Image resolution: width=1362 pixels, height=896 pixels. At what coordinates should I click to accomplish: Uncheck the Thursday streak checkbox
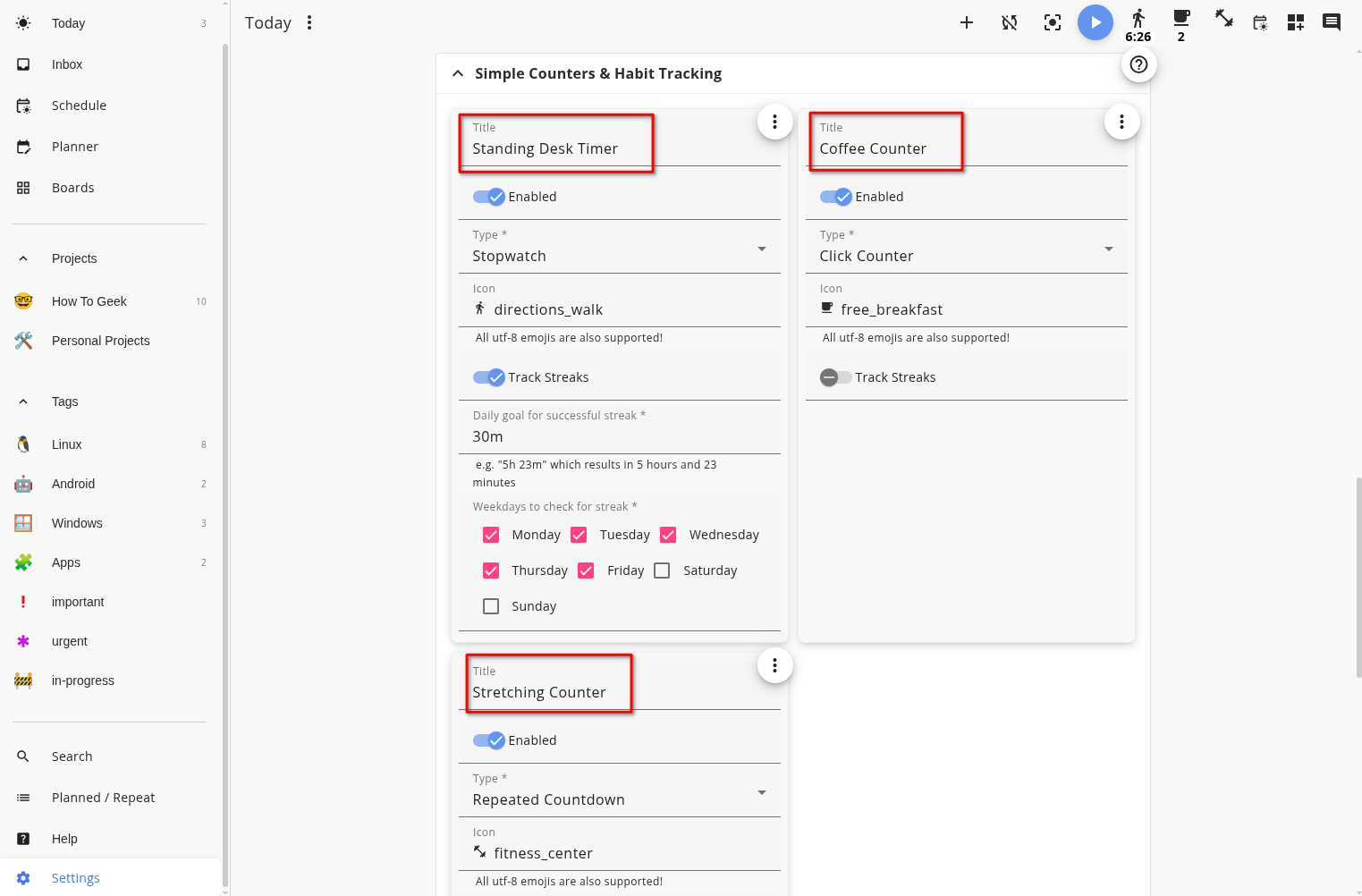coord(491,571)
